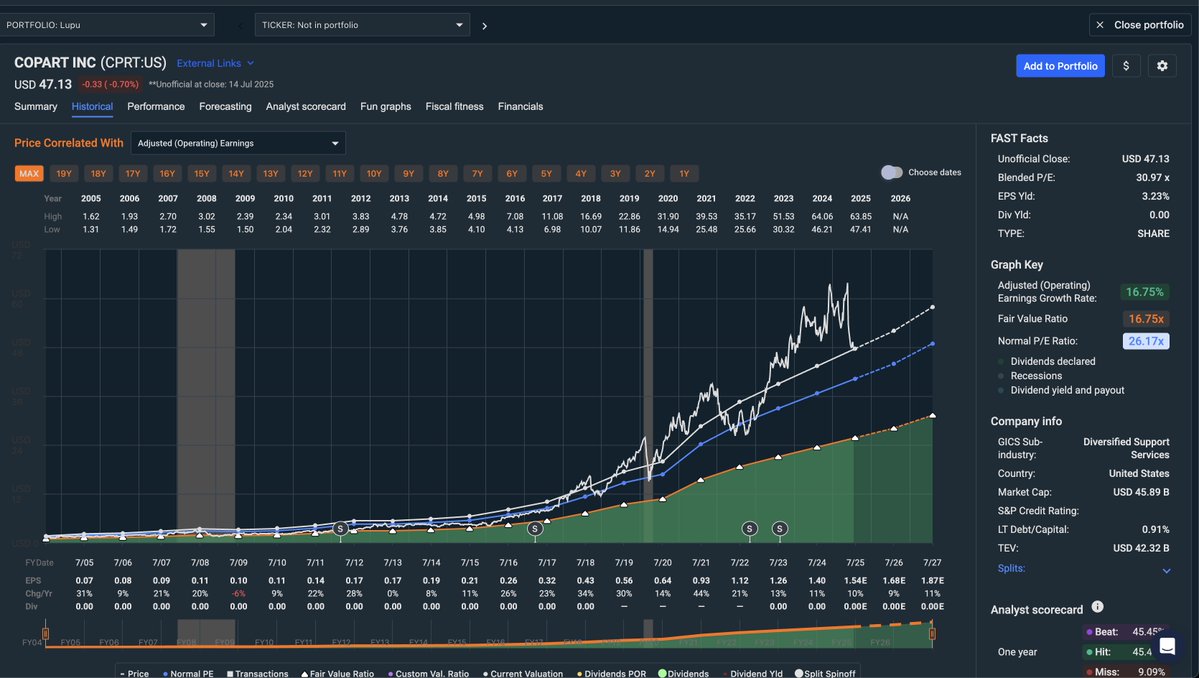Viewport: 1199px width, 678px height.
Task: Open Adjusted (Operating) Earnings dropdown
Action: tap(238, 143)
